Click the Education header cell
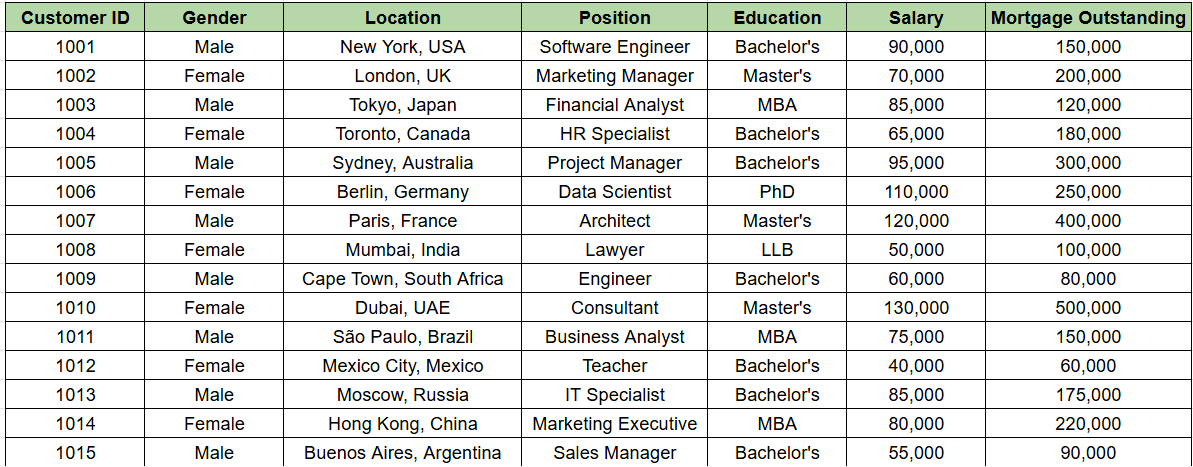 [x=777, y=18]
